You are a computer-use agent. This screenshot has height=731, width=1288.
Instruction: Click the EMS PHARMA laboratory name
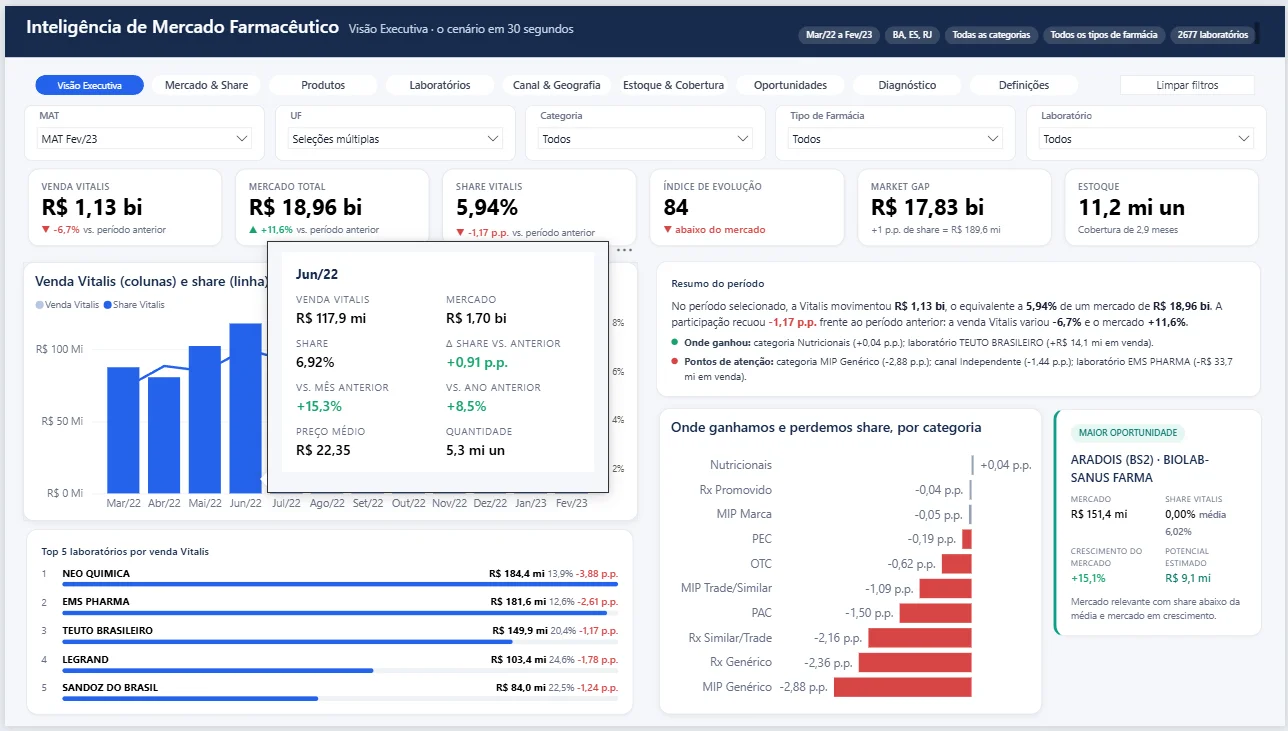(x=96, y=602)
